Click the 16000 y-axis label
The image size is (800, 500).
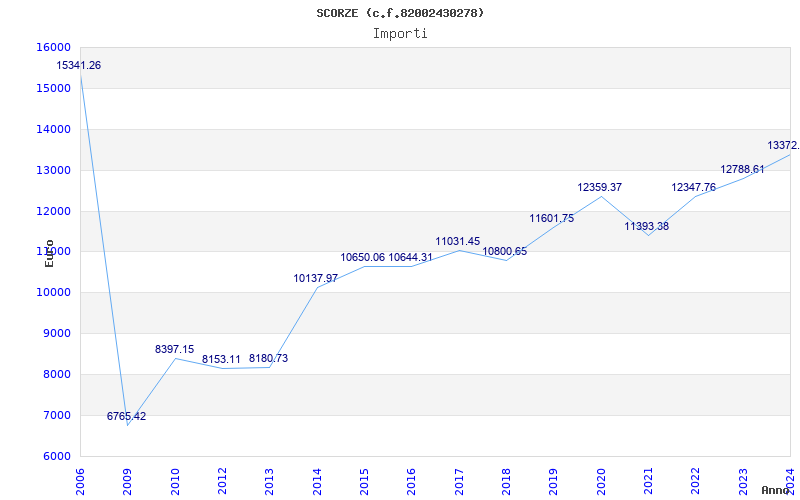pos(56,47)
